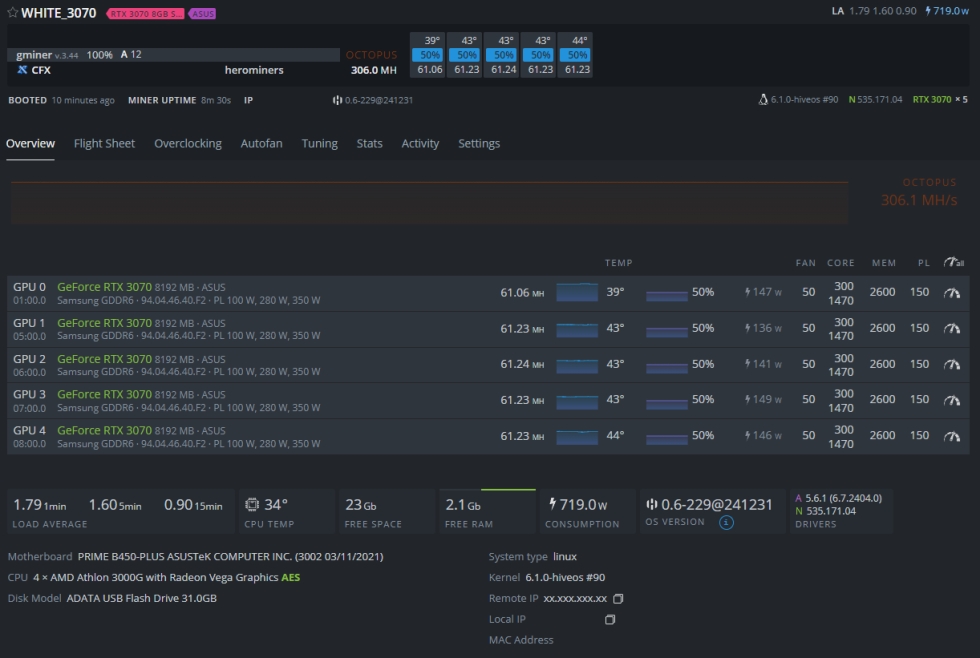980x658 pixels.
Task: Click GPU 3 power value 149 w
Action: (x=763, y=399)
